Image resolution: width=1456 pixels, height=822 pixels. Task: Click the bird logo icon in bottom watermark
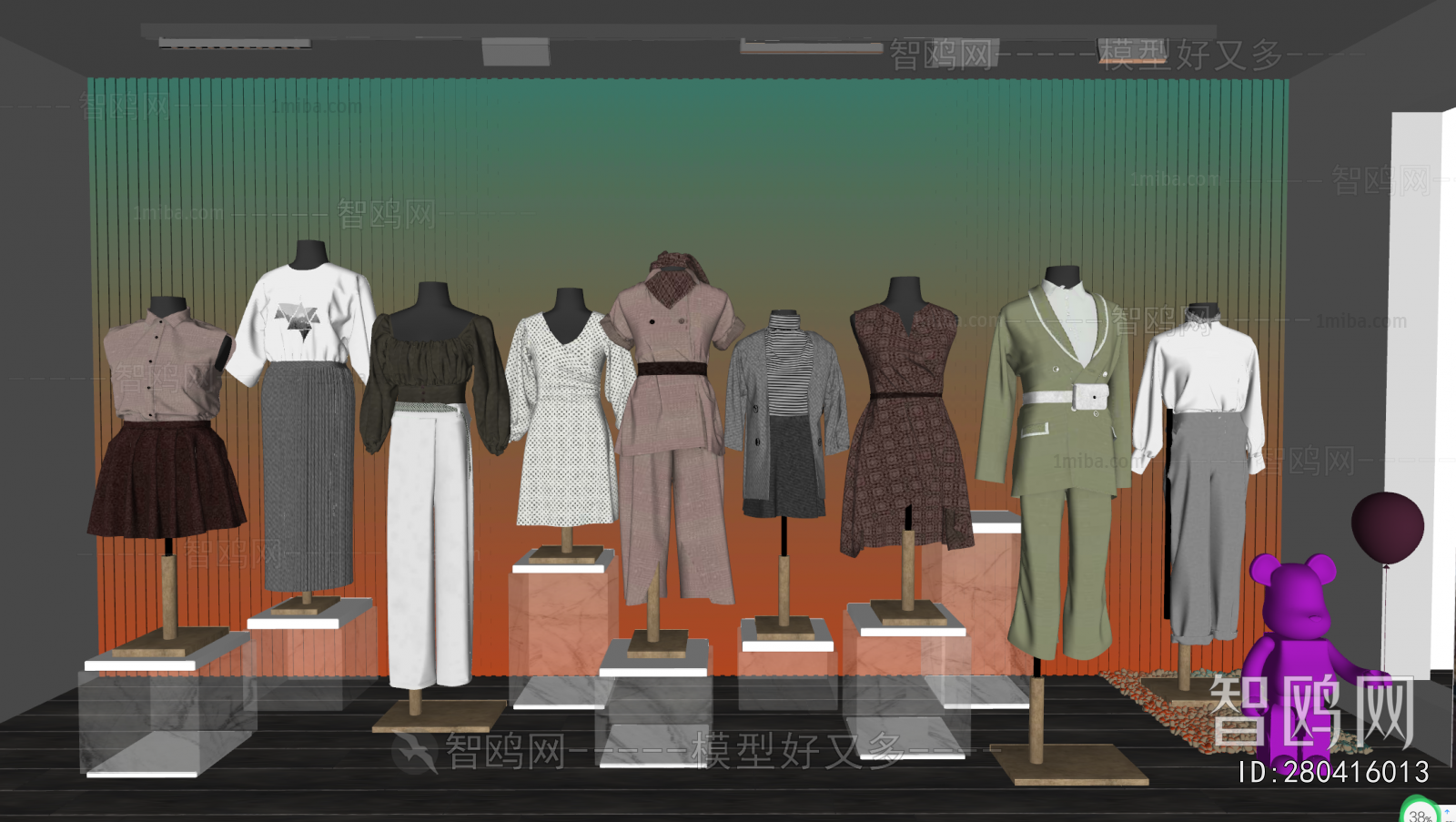tap(414, 753)
